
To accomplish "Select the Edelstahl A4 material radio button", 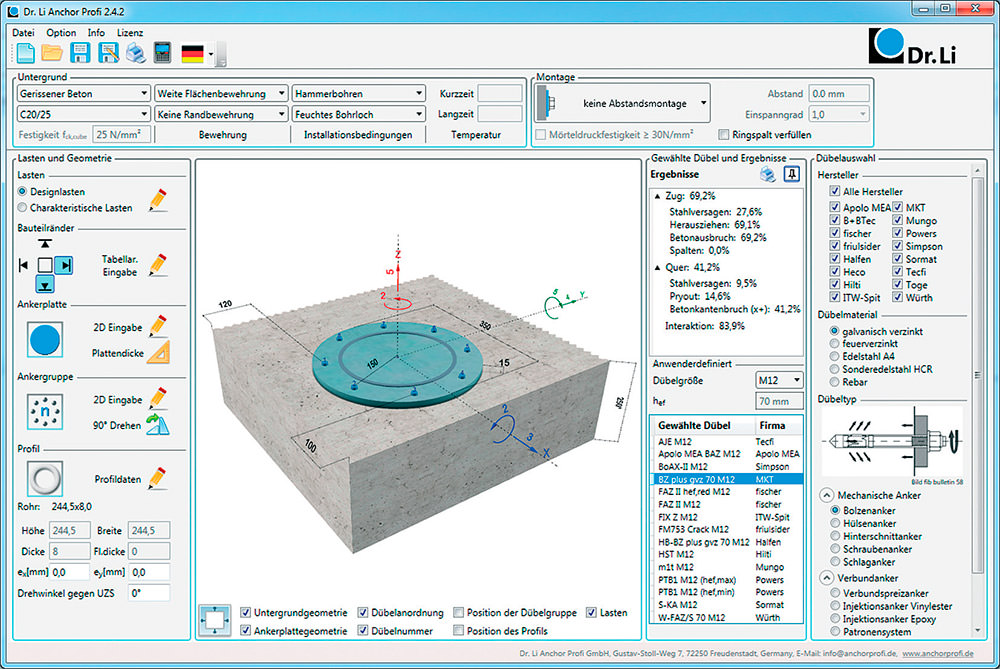I will [x=834, y=357].
